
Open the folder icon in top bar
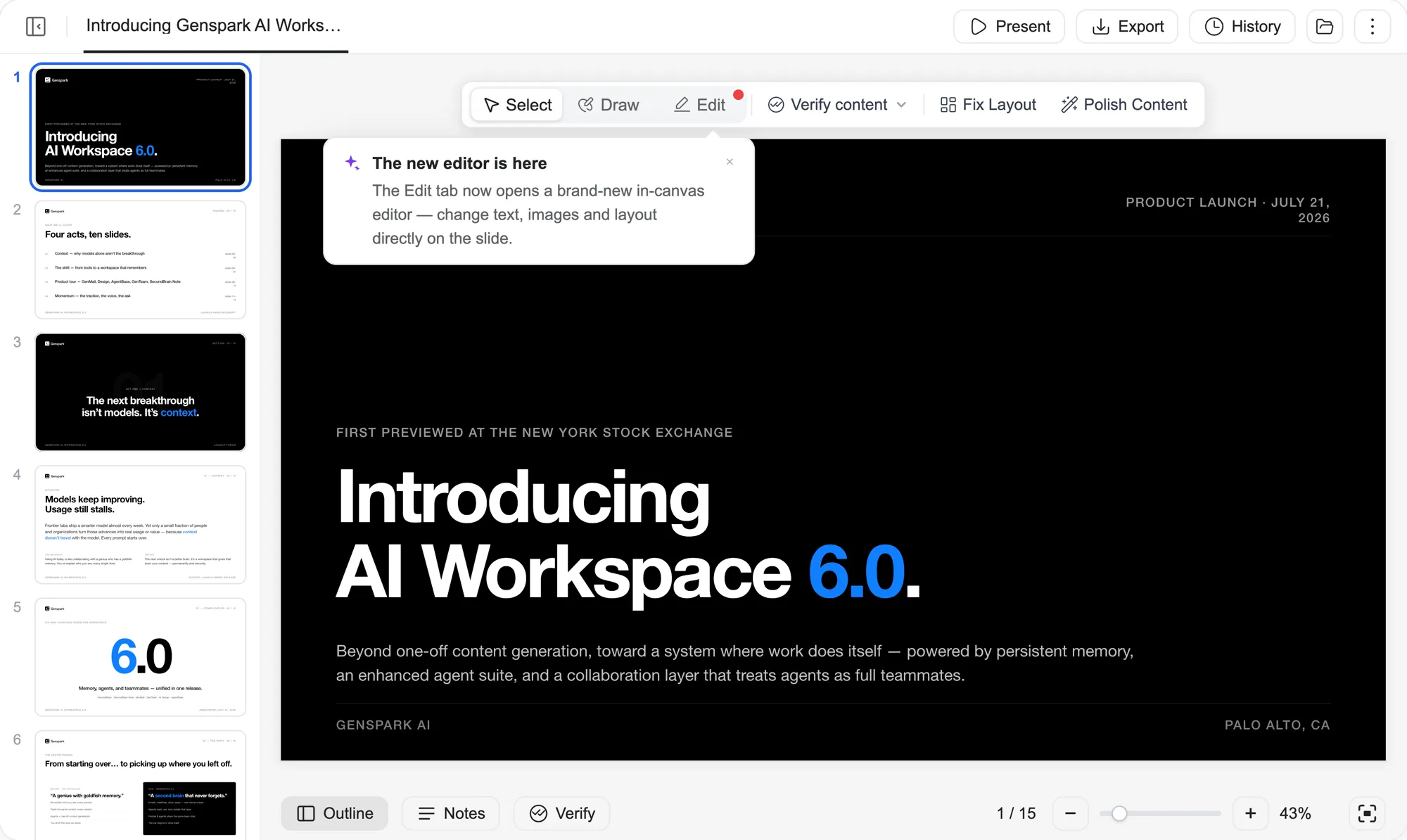1325,27
